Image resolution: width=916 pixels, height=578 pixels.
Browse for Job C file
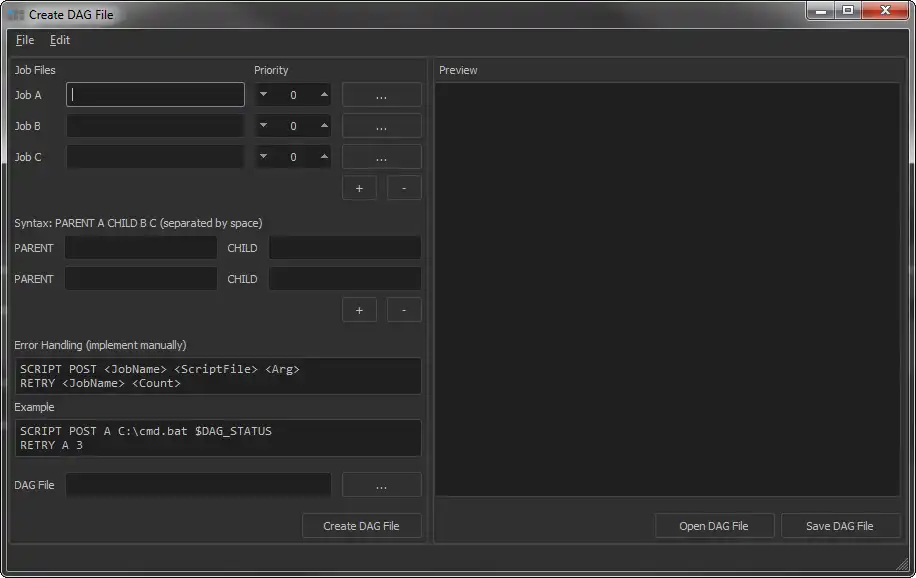[381, 157]
